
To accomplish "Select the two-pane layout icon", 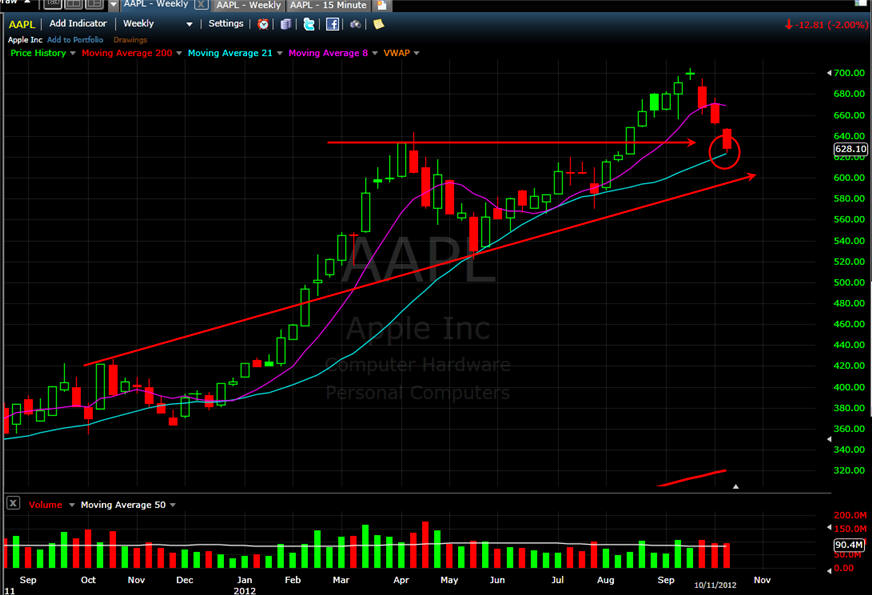I will pyautogui.click(x=73, y=4).
